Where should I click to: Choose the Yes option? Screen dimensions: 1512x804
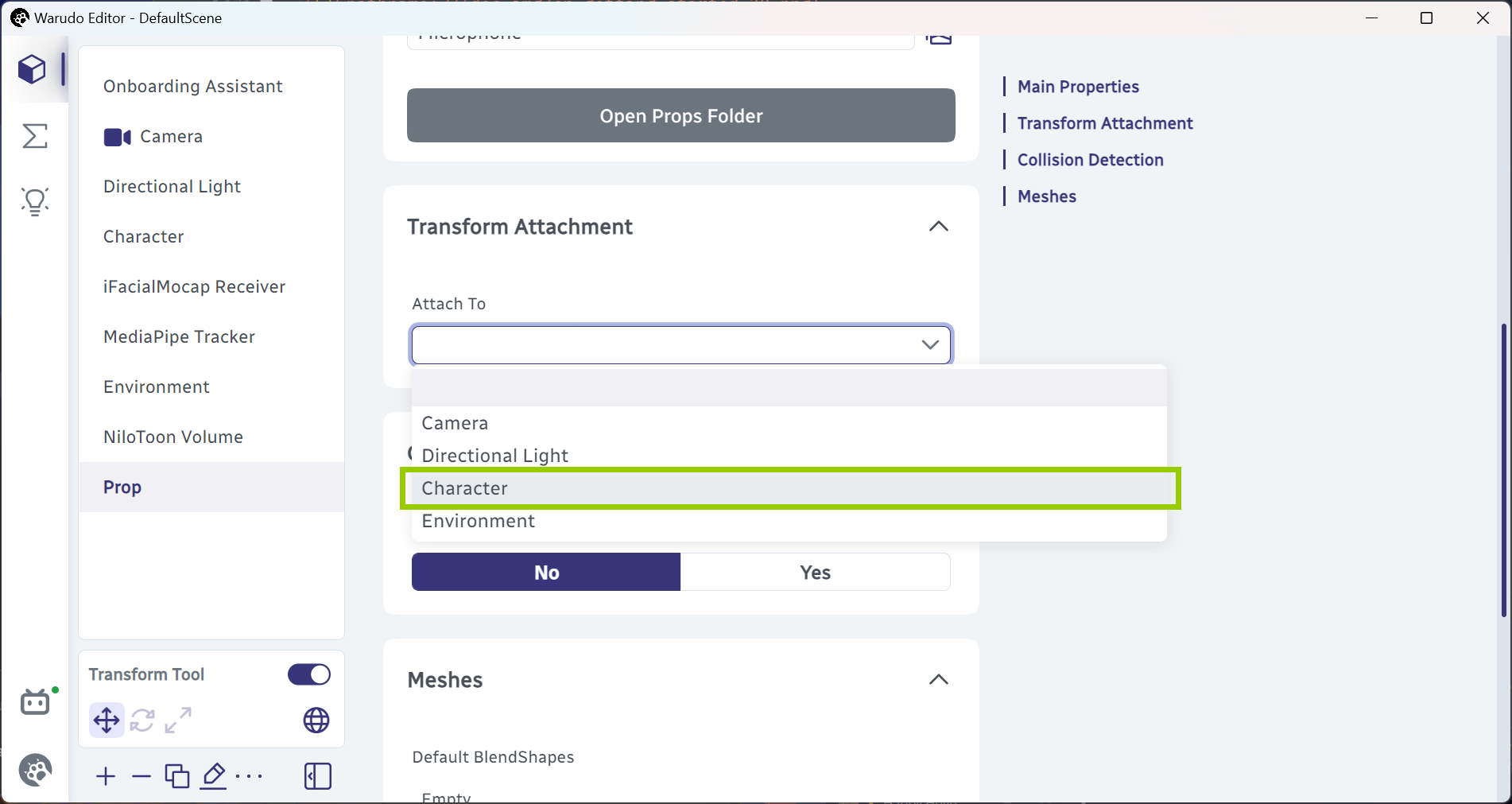[816, 573]
